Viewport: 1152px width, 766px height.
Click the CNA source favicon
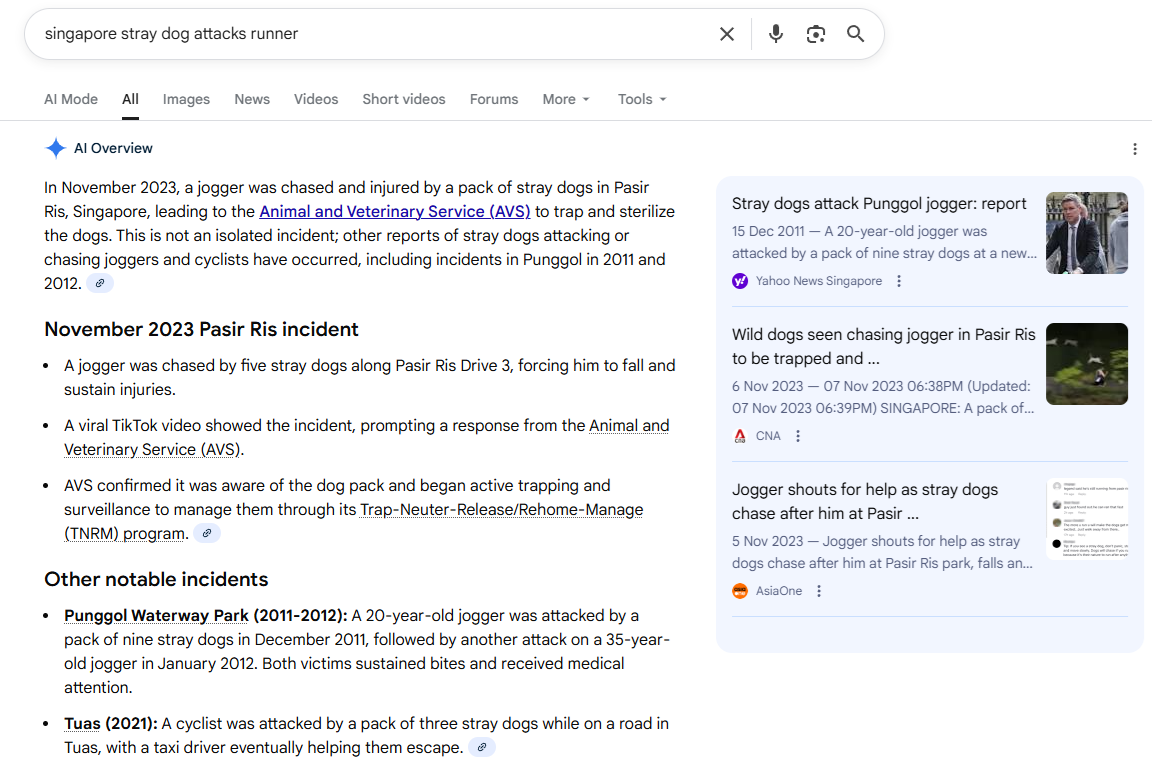(740, 436)
